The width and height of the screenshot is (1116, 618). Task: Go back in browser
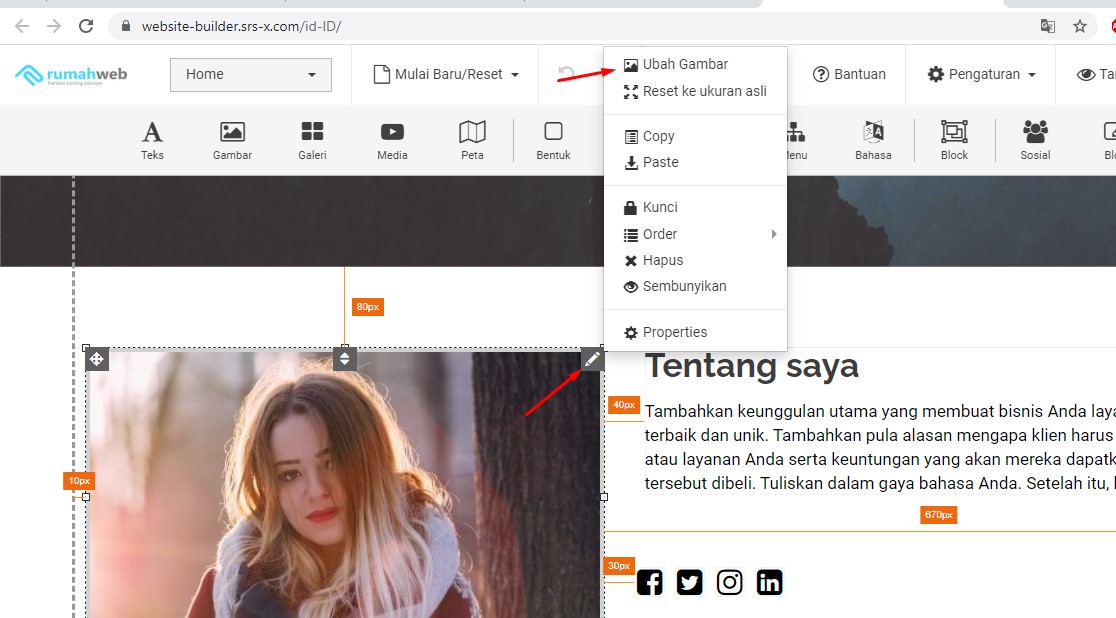click(22, 26)
